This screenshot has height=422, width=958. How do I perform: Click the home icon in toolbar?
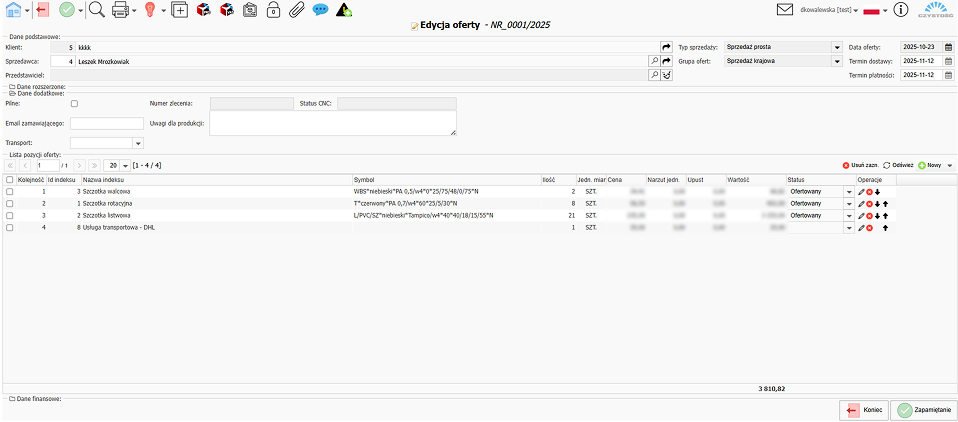(x=13, y=9)
